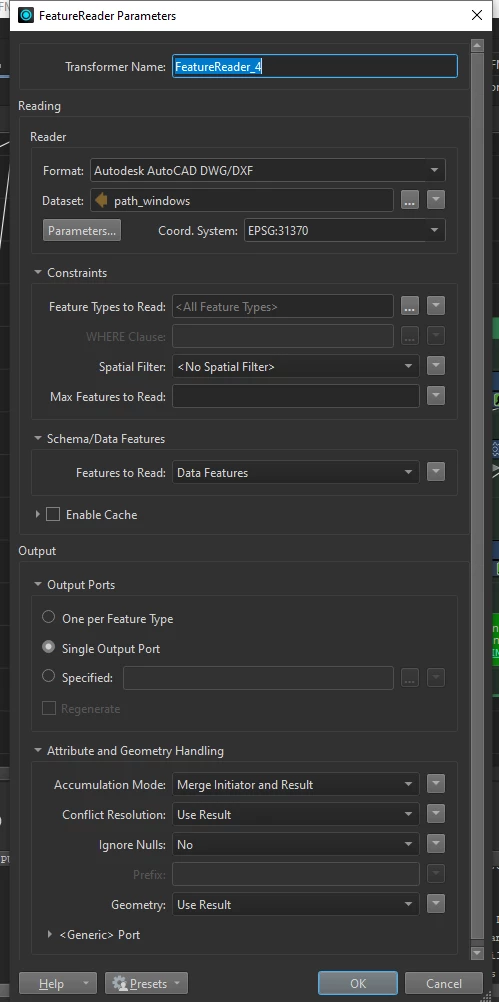Image resolution: width=499 pixels, height=1002 pixels.
Task: Click the path_windows attribute arrow icon
Action: click(101, 201)
